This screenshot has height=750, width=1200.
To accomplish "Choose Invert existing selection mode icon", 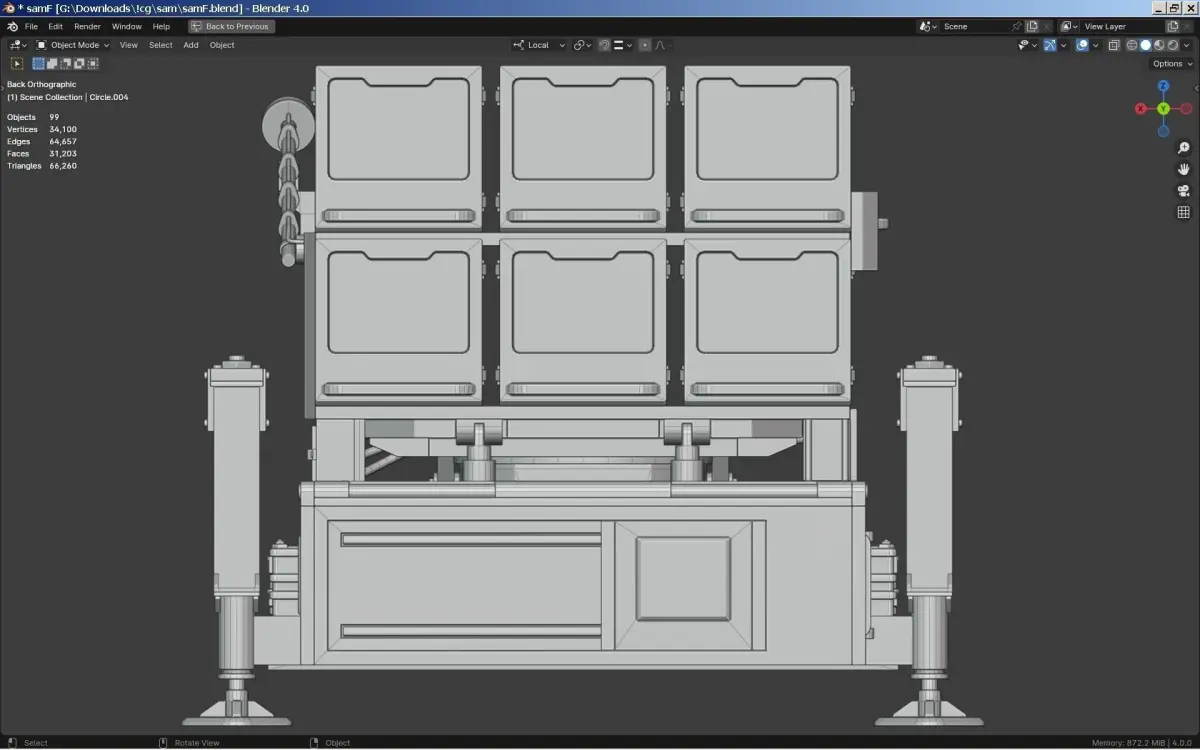I will point(79,64).
